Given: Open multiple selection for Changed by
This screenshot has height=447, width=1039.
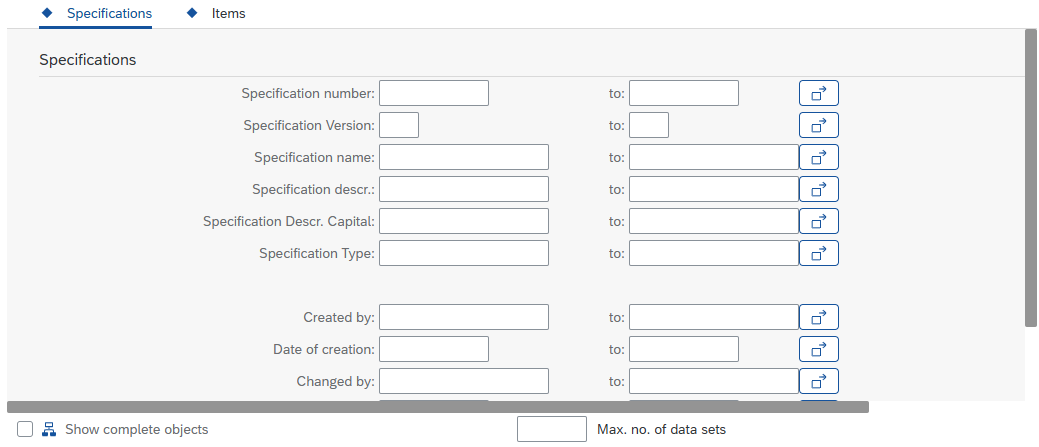Looking at the screenshot, I should pyautogui.click(x=818, y=381).
